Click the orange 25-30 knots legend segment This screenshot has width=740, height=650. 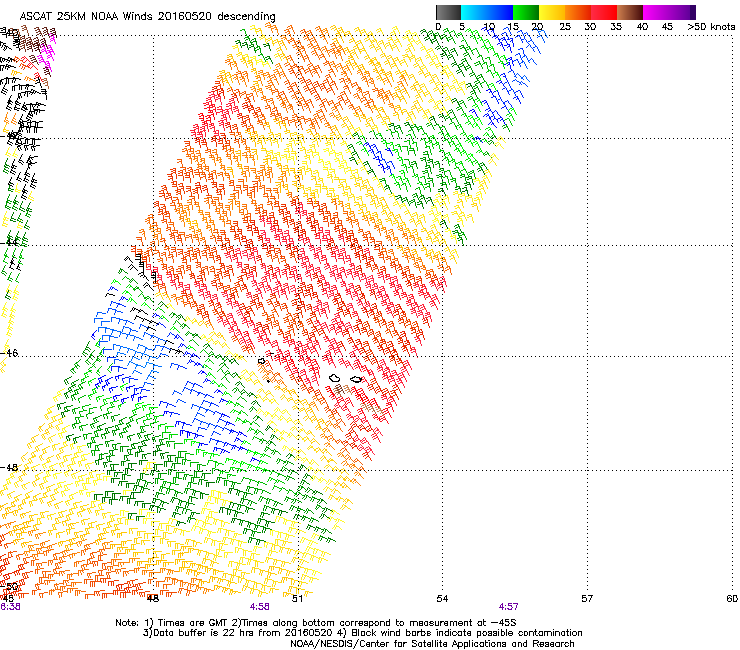578,12
